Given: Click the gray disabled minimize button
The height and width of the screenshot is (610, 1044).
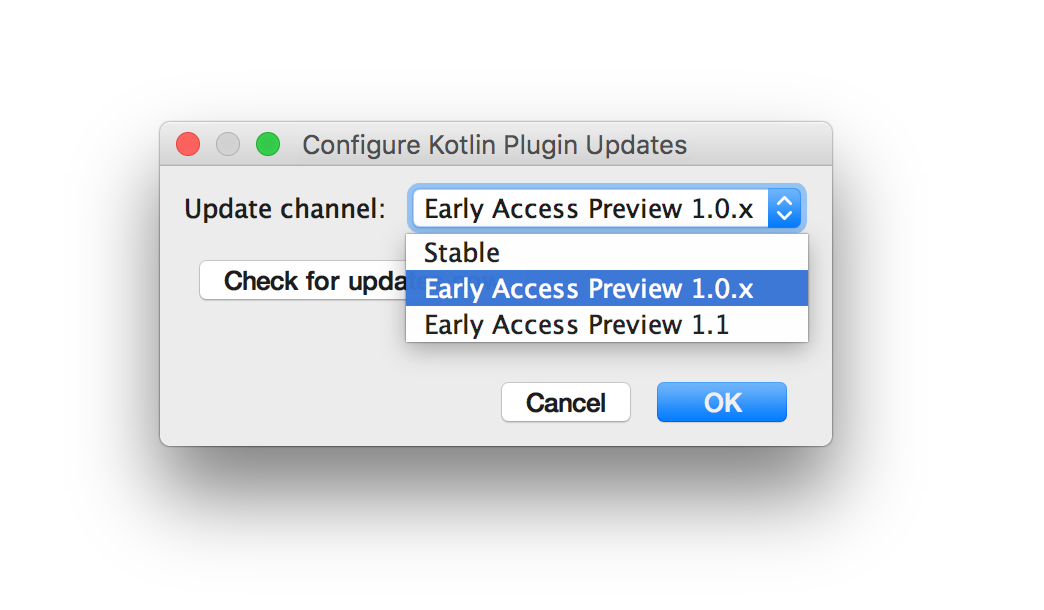Looking at the screenshot, I should 228,144.
